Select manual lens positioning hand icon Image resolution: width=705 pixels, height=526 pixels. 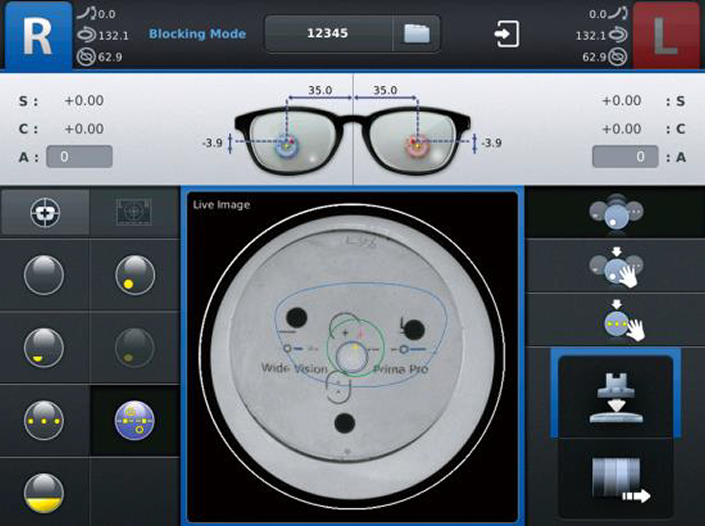click(x=616, y=267)
